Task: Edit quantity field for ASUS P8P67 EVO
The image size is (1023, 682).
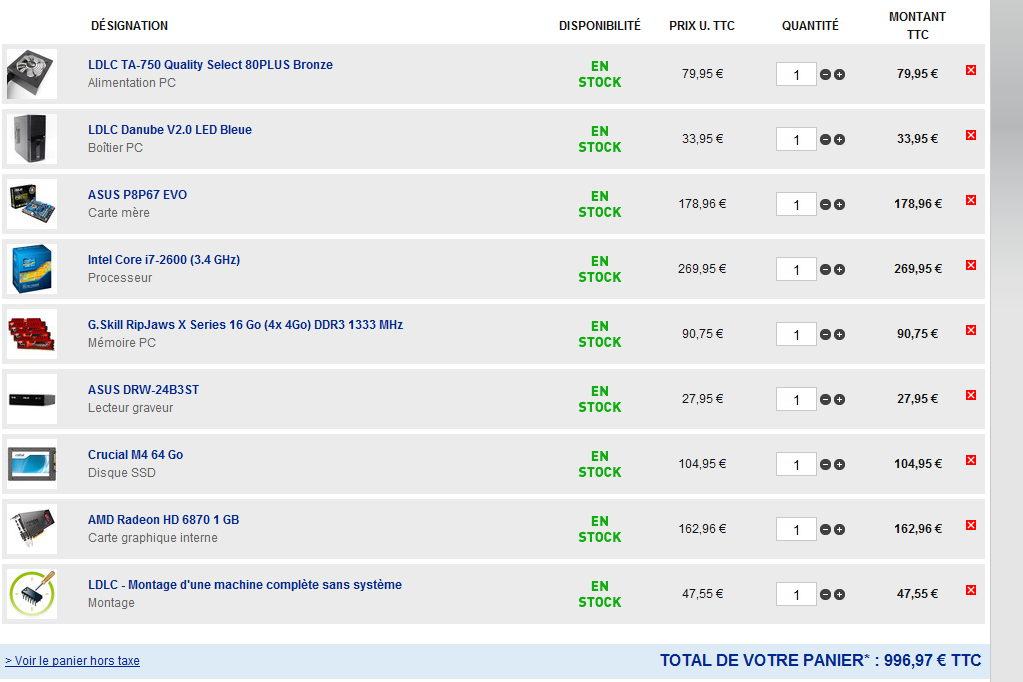Action: [x=796, y=204]
